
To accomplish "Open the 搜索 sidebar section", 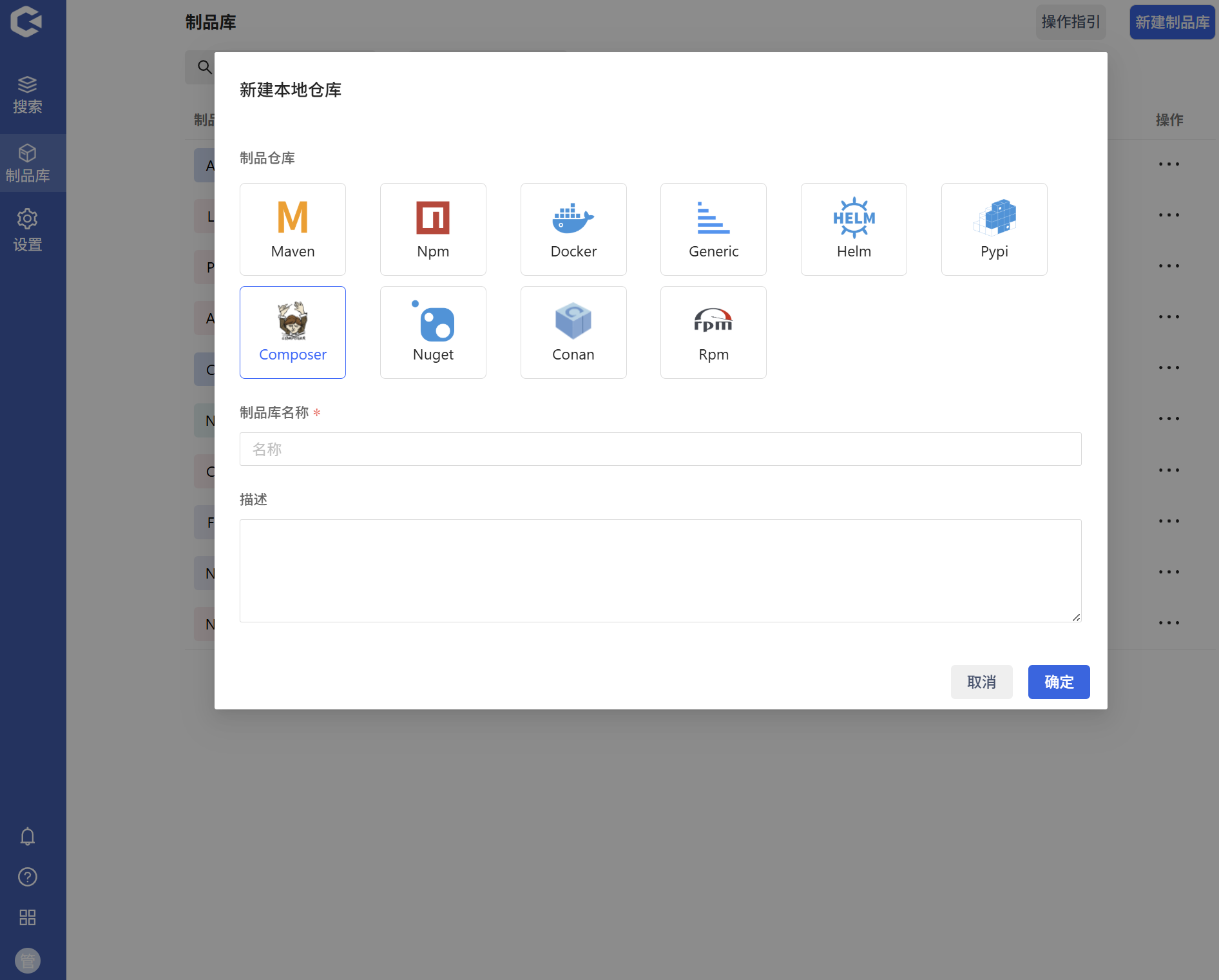I will pyautogui.click(x=27, y=95).
